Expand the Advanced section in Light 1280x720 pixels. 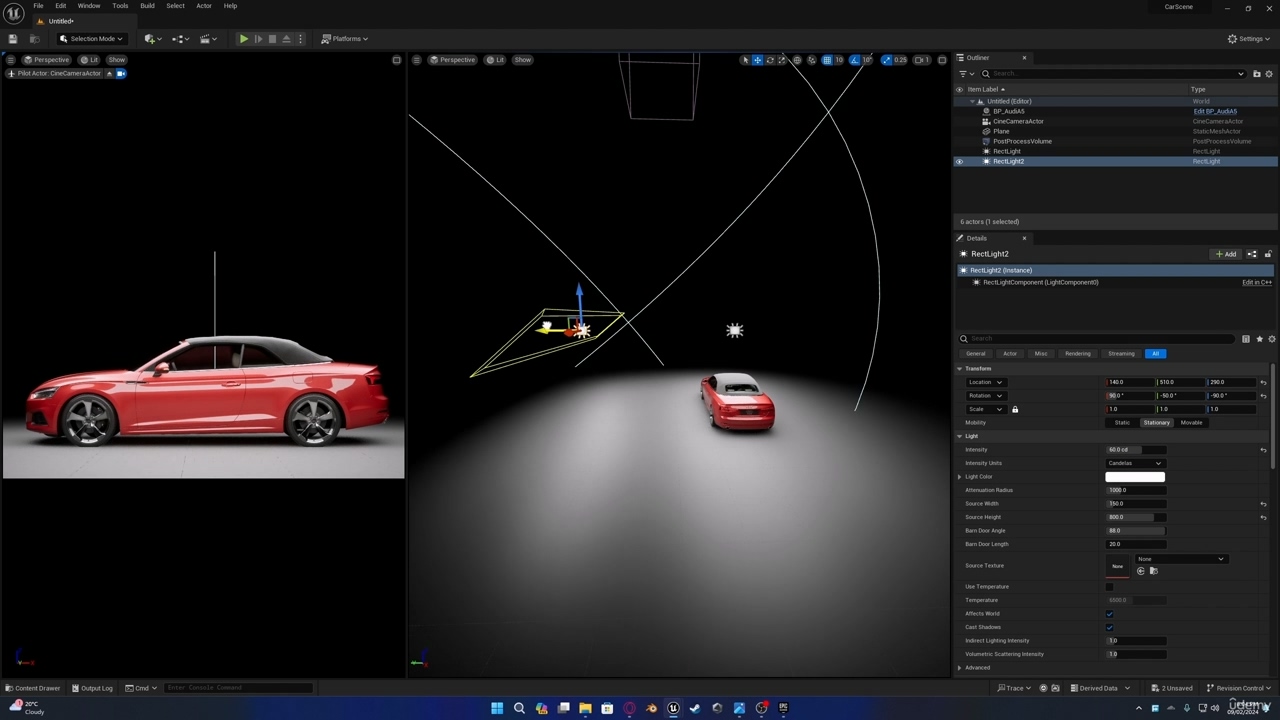pos(960,668)
